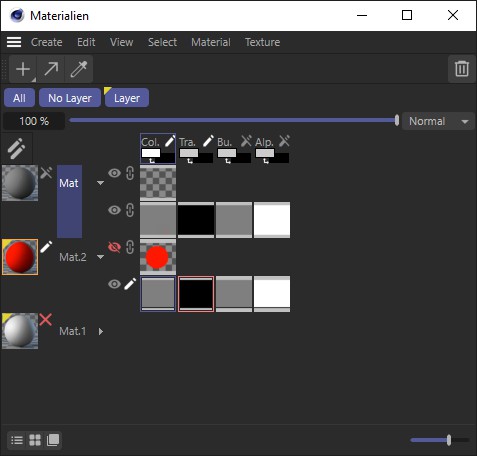The width and height of the screenshot is (477, 456).
Task: Click the red X next to Mat.1
Action: pyautogui.click(x=46, y=319)
